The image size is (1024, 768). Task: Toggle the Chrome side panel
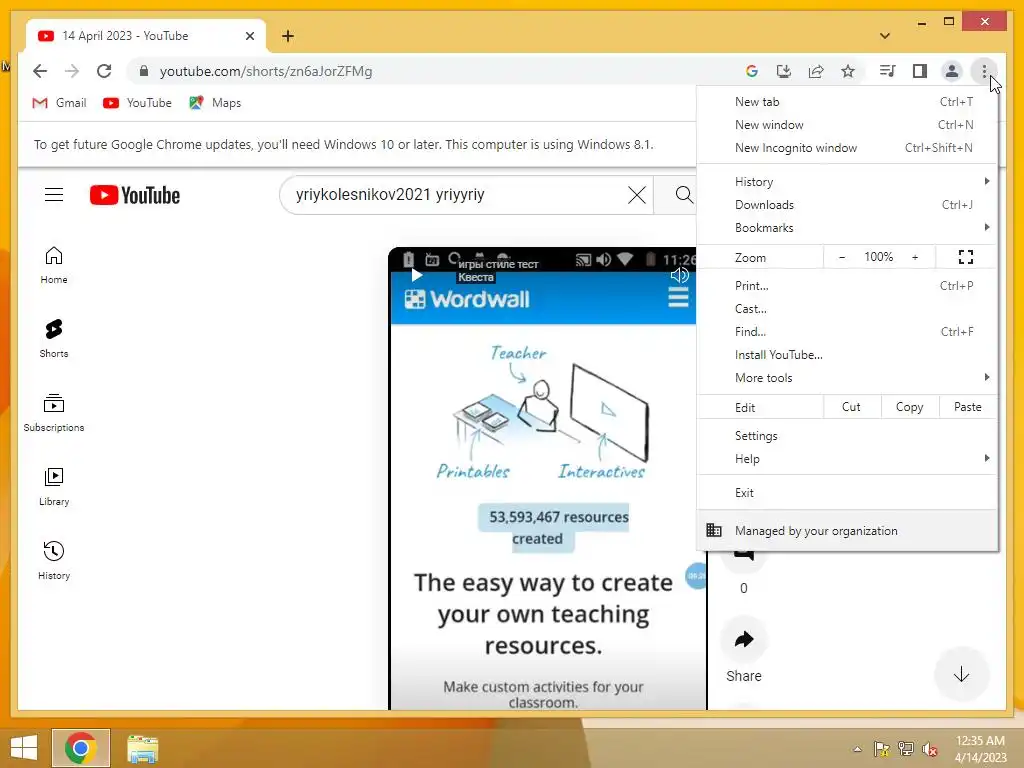[x=920, y=71]
